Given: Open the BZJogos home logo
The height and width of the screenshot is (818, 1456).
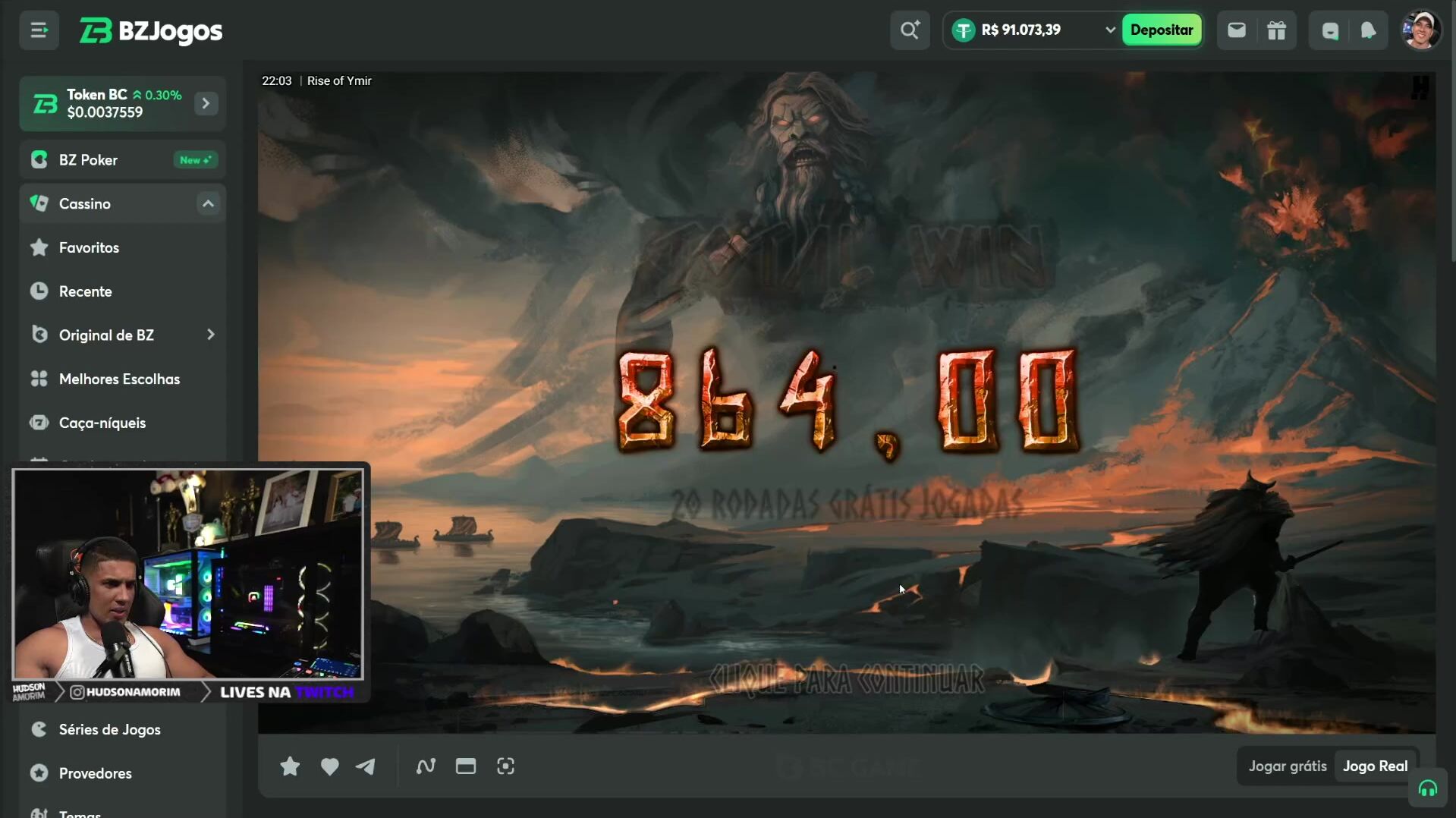Looking at the screenshot, I should point(151,31).
